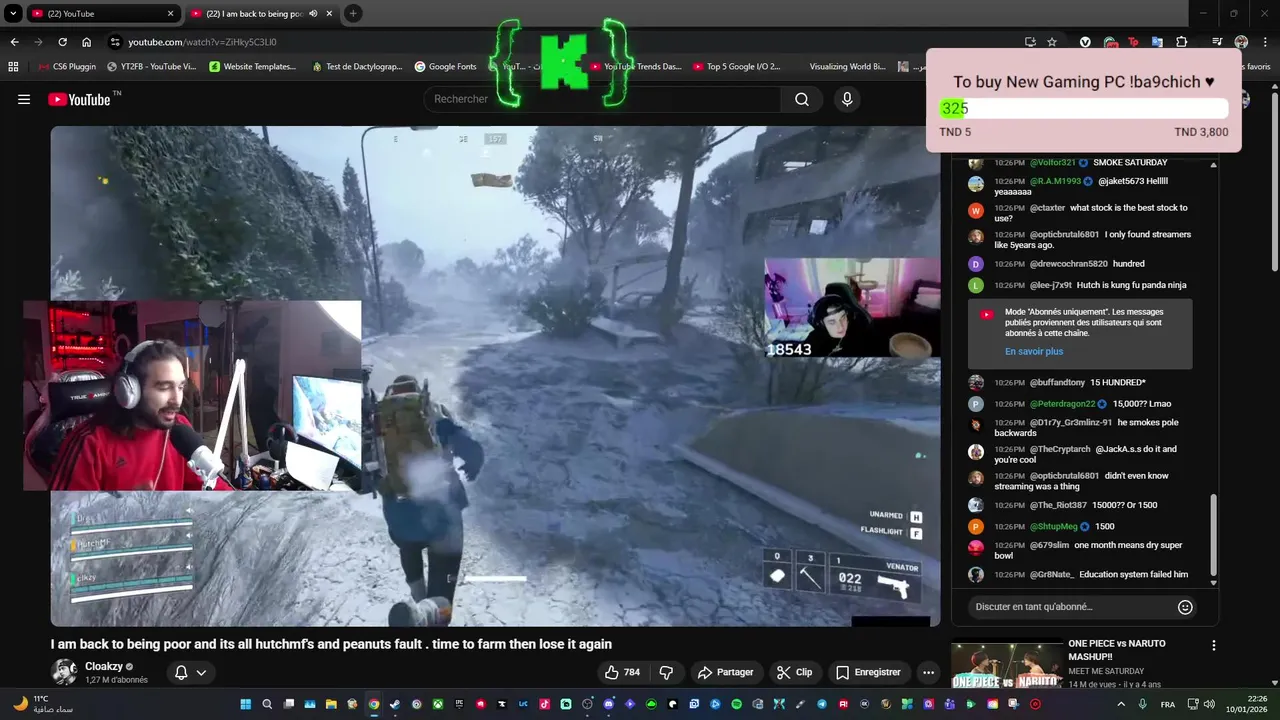Click @TheCryptarch username in chat
This screenshot has width=1280, height=720.
1060,450
